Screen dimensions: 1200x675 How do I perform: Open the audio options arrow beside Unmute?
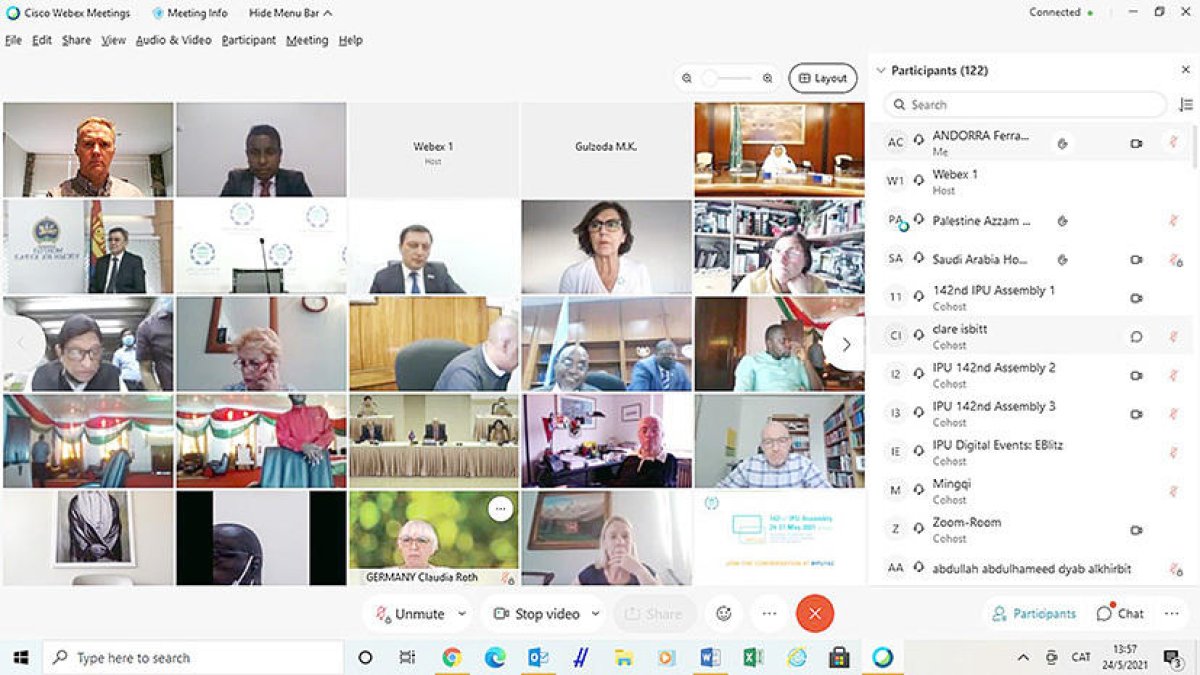pos(461,613)
